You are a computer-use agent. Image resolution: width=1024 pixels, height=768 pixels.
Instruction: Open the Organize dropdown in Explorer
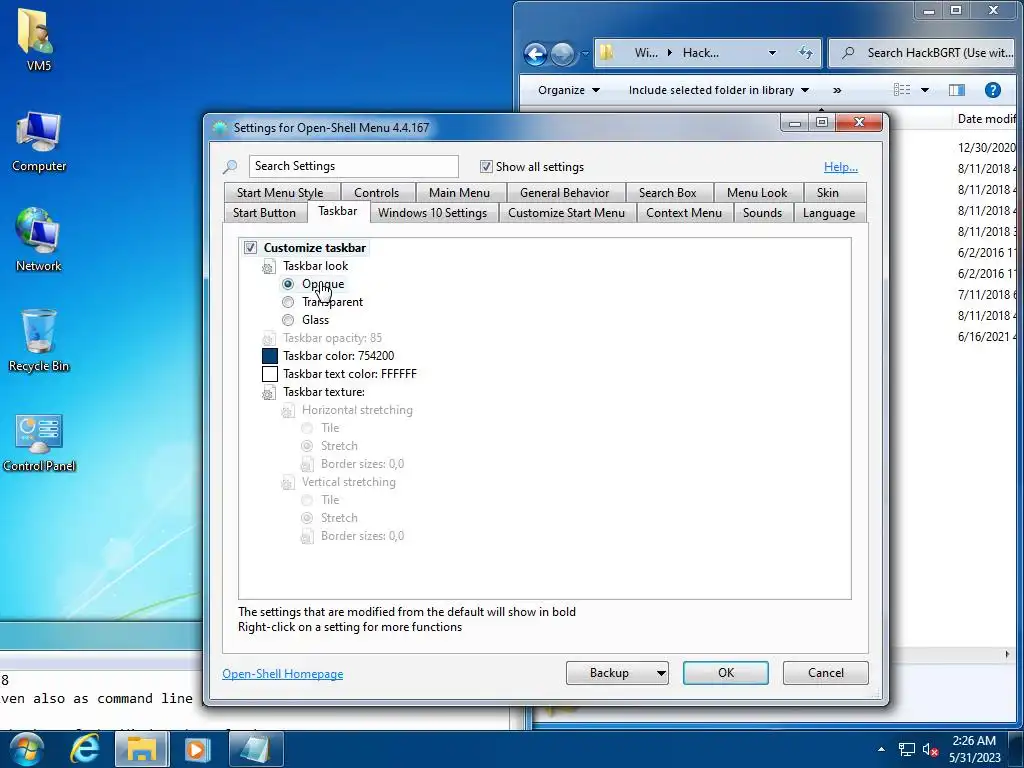[568, 90]
